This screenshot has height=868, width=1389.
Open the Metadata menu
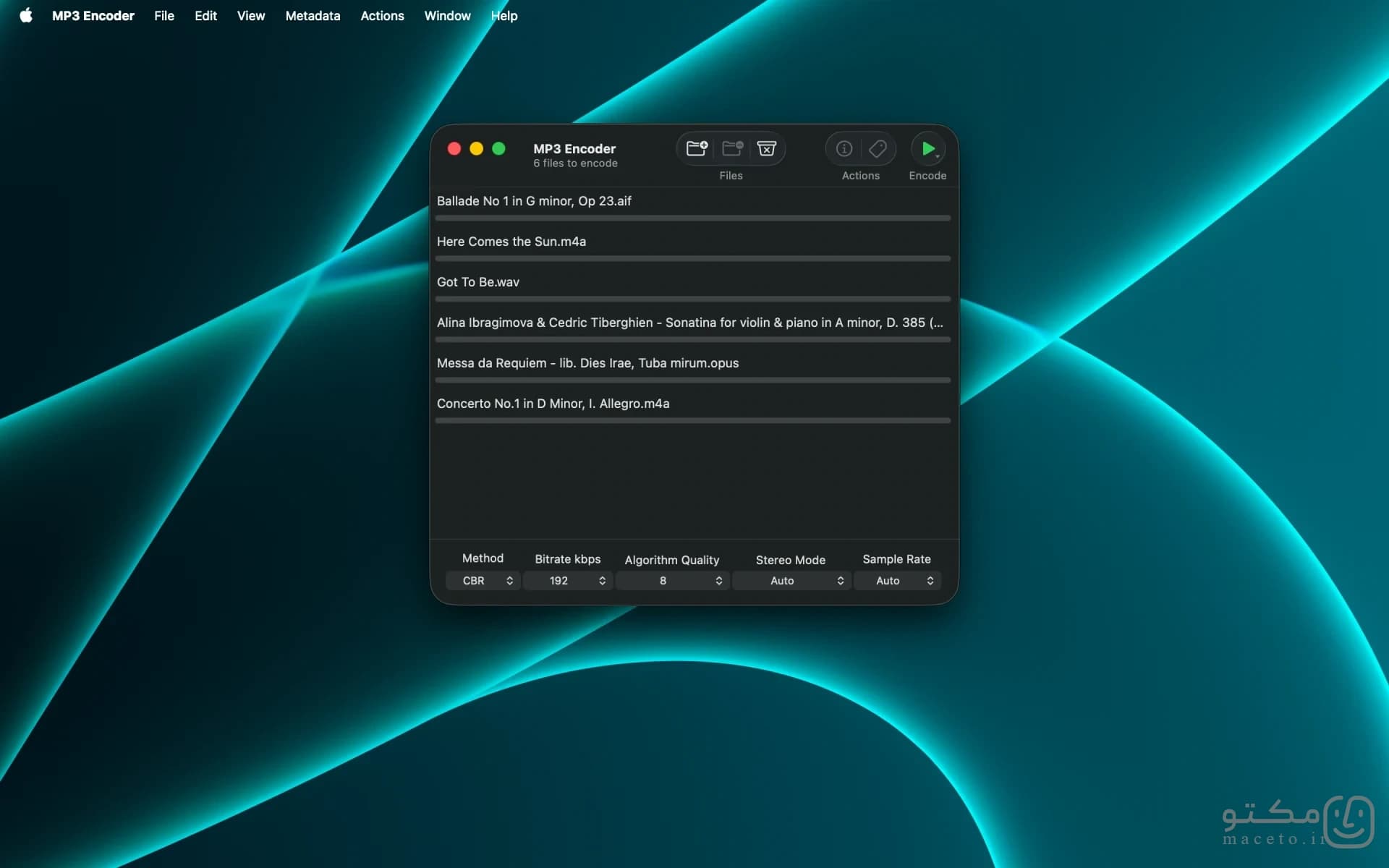313,15
